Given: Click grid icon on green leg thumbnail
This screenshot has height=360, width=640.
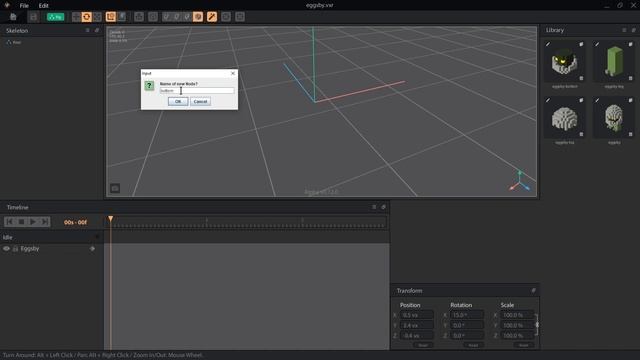Looking at the screenshot, I should [x=631, y=78].
